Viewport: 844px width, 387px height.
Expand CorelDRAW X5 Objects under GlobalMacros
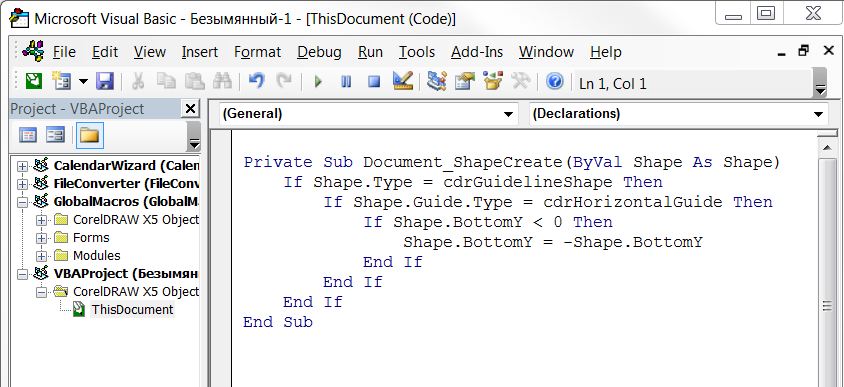point(42,220)
